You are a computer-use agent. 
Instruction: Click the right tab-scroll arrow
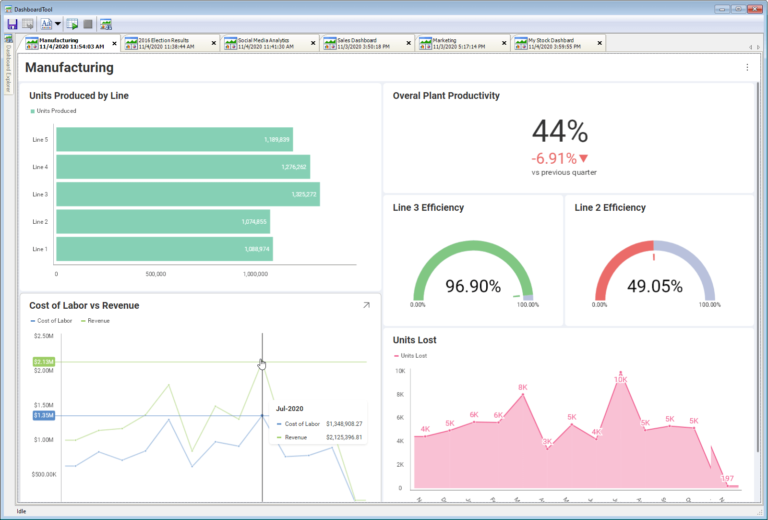tap(759, 47)
